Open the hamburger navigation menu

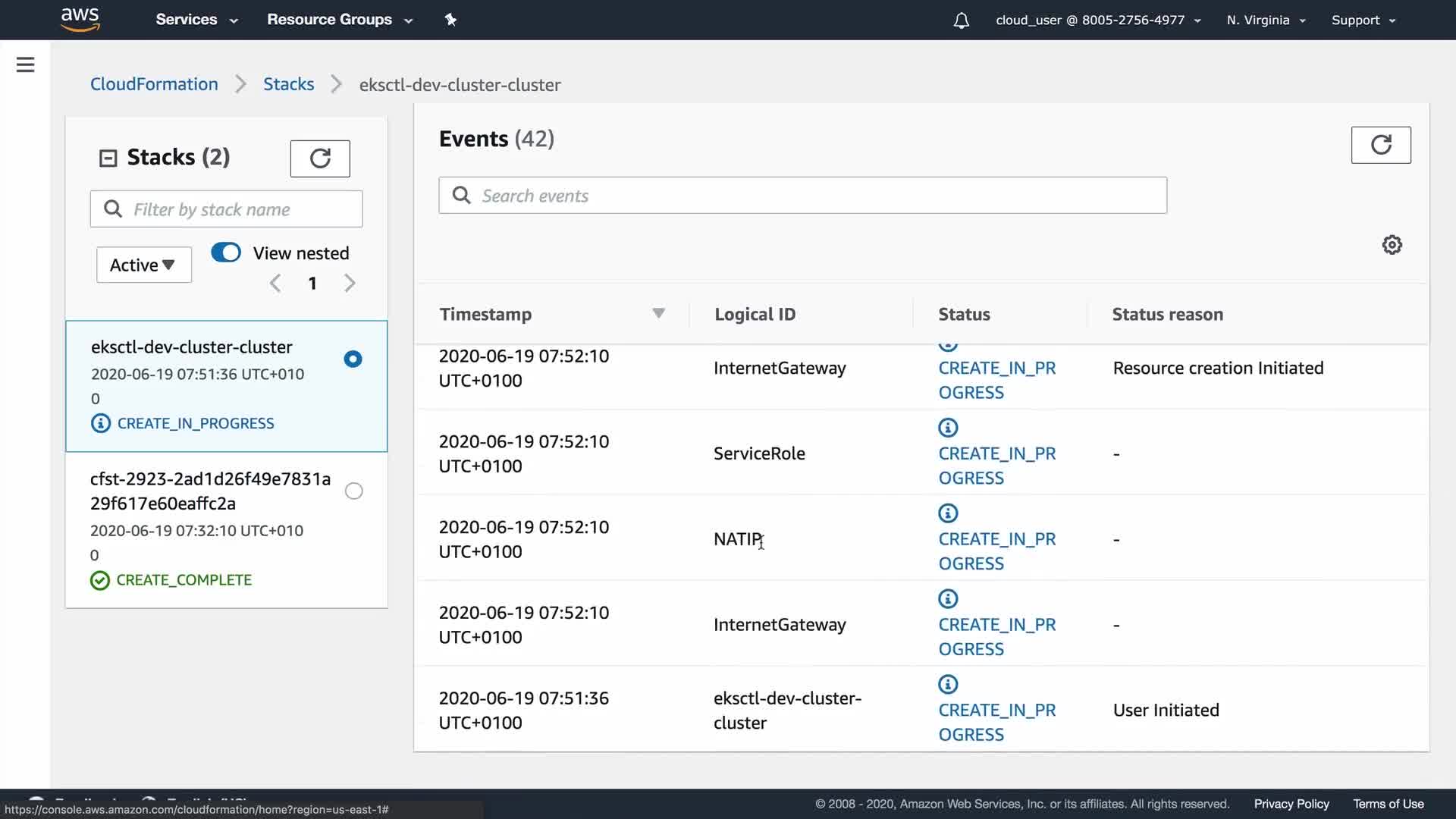point(25,65)
